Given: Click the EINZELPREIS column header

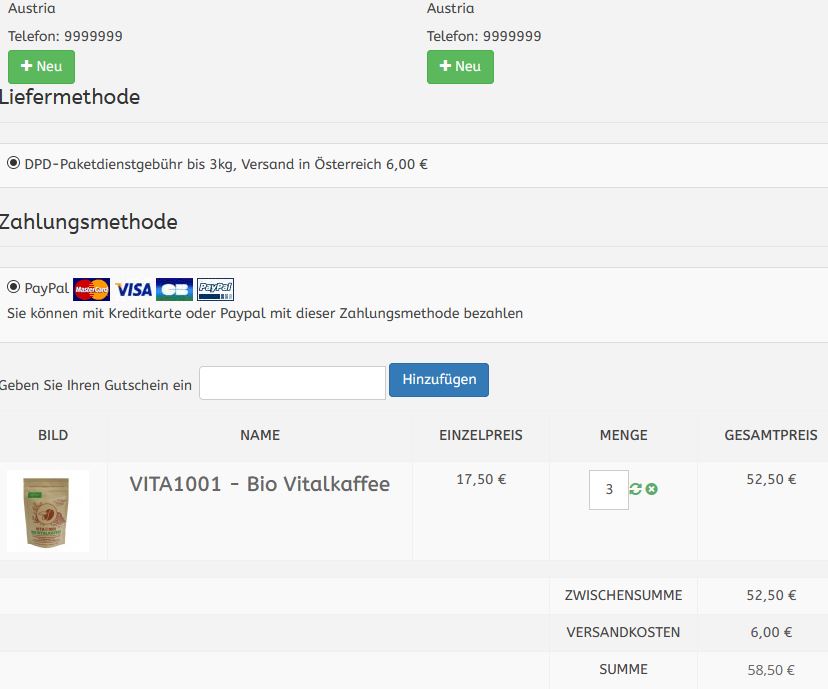Looking at the screenshot, I should [x=481, y=435].
